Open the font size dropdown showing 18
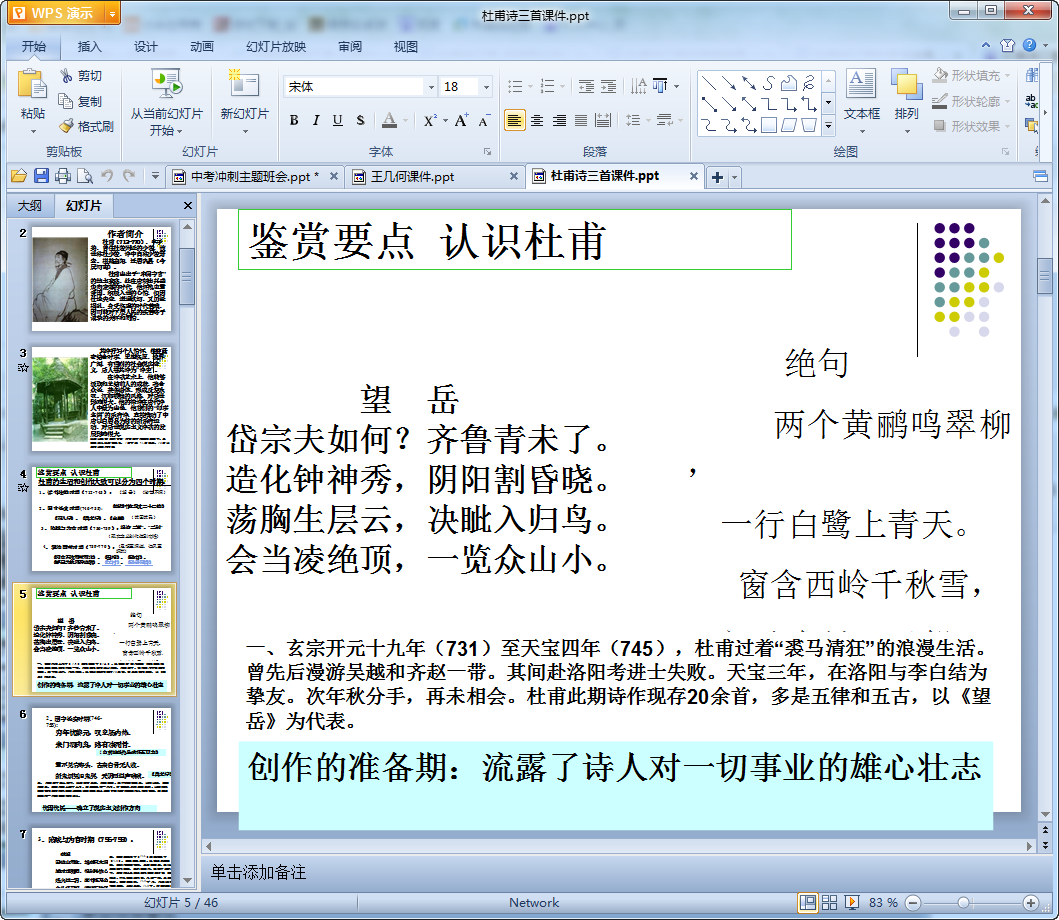The height and width of the screenshot is (920, 1059). pyautogui.click(x=486, y=86)
